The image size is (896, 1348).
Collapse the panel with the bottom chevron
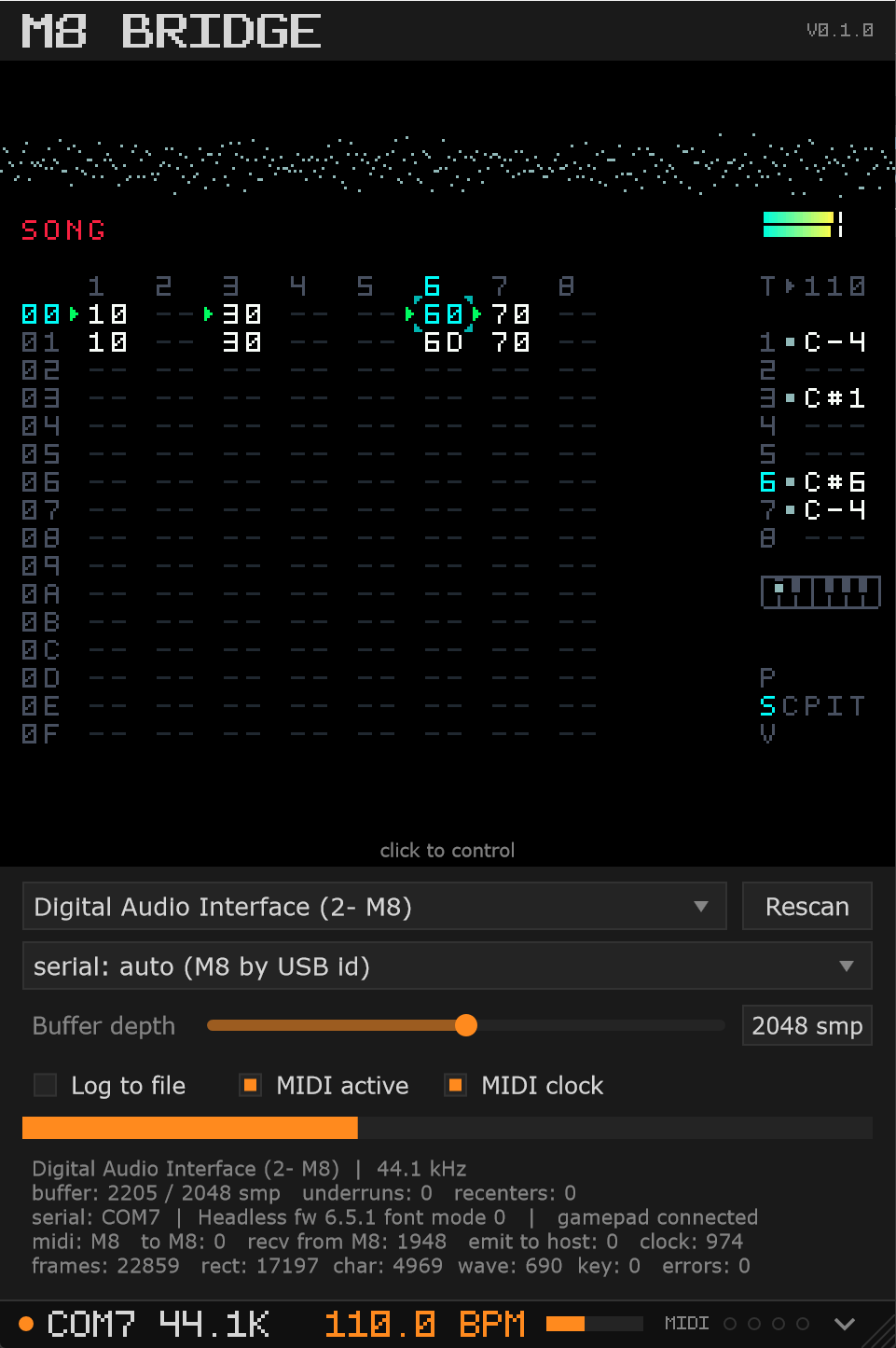(845, 1324)
